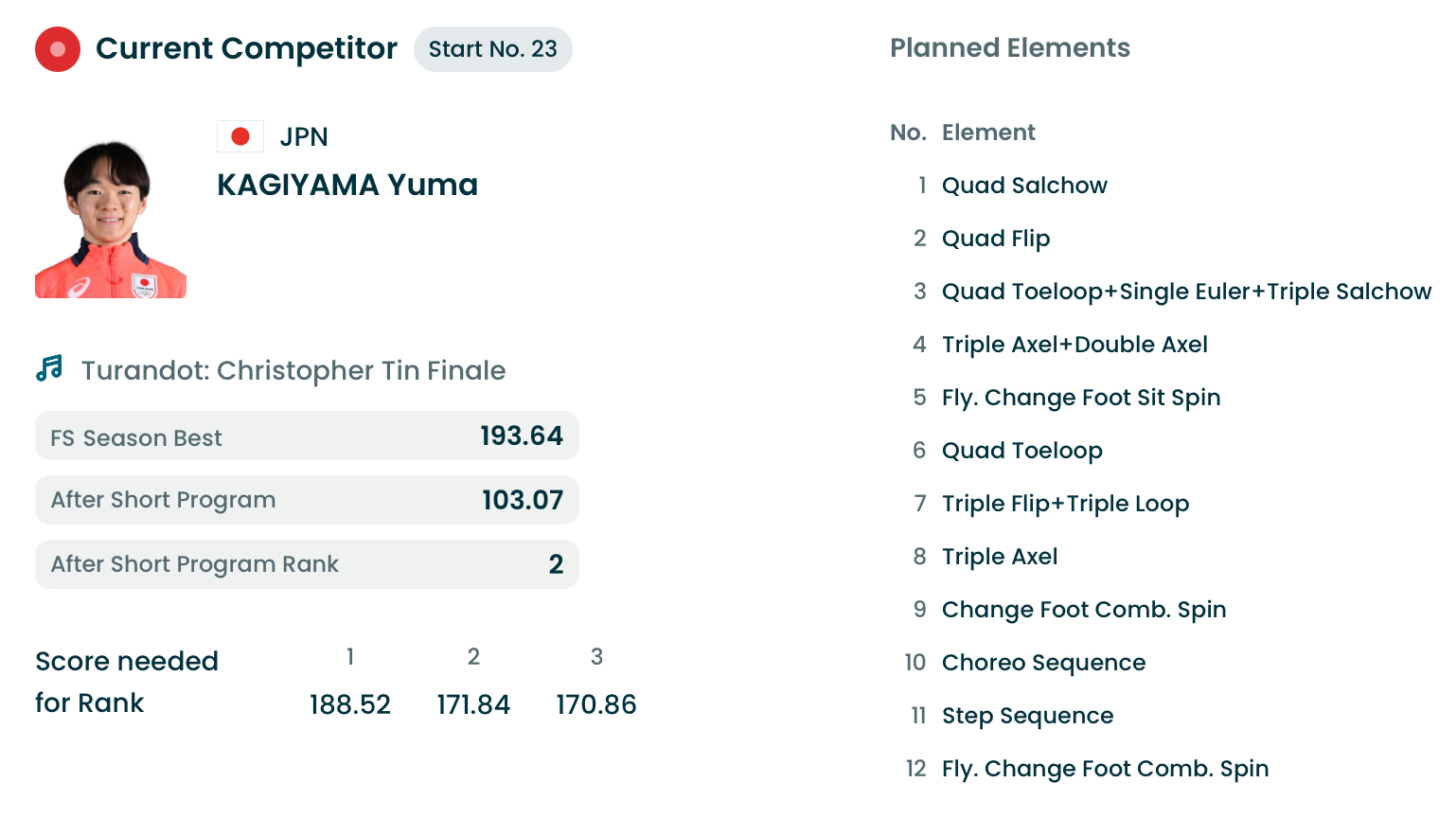The width and height of the screenshot is (1456, 836).
Task: Click the music note icon
Action: [49, 368]
